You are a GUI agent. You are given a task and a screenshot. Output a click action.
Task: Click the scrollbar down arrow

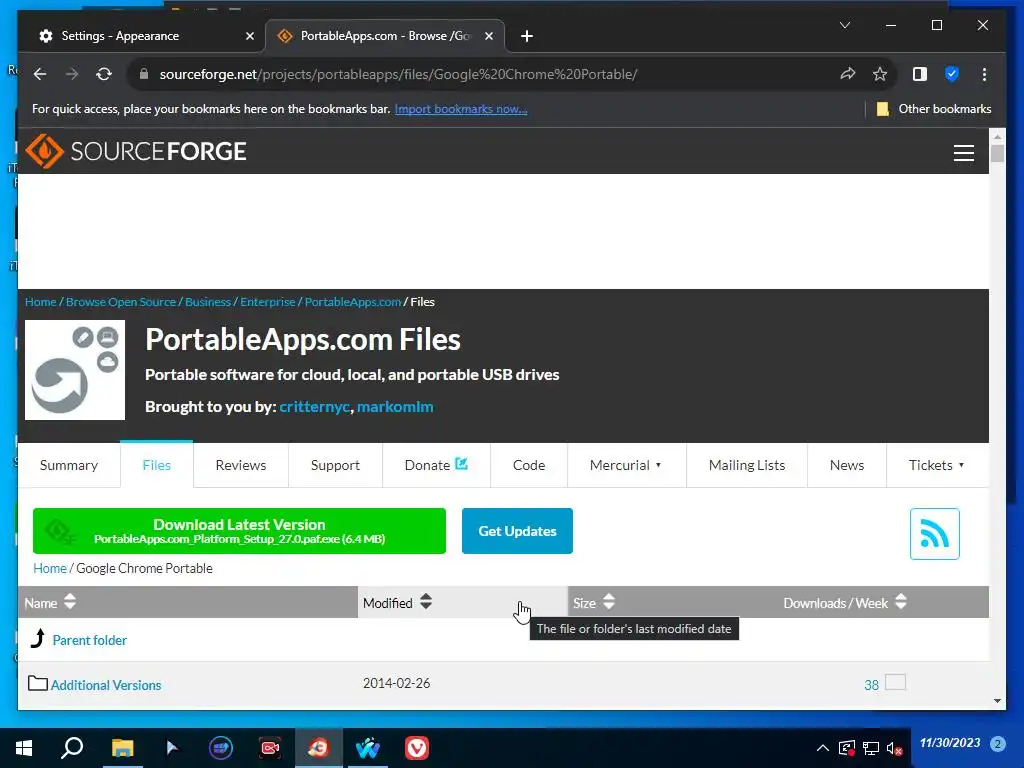(x=997, y=701)
